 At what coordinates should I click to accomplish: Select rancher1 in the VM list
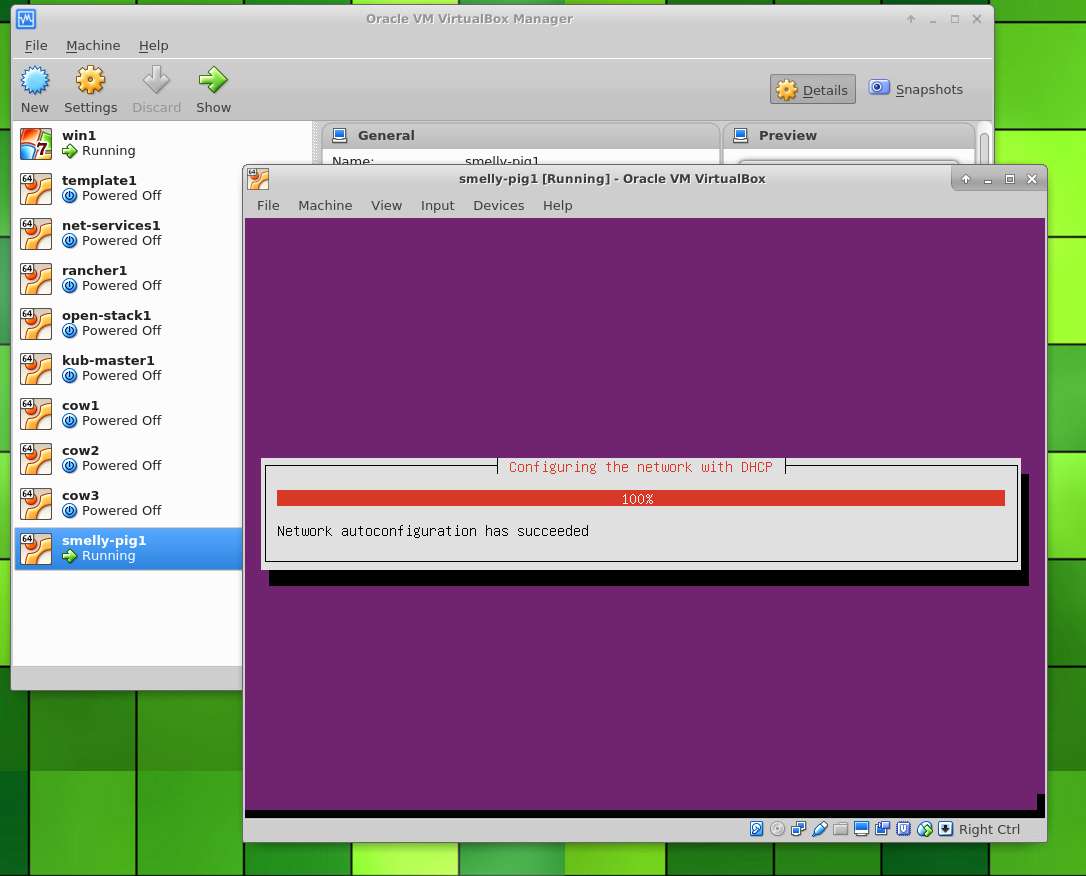pyautogui.click(x=127, y=278)
